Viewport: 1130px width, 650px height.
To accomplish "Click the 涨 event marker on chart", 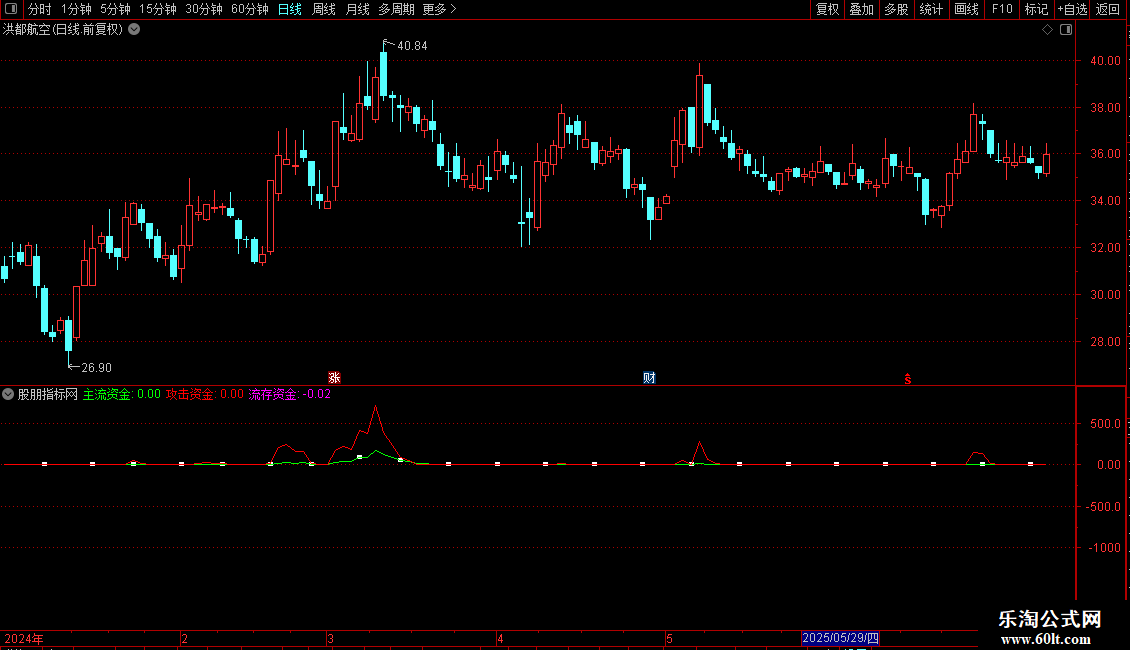I will [x=334, y=378].
